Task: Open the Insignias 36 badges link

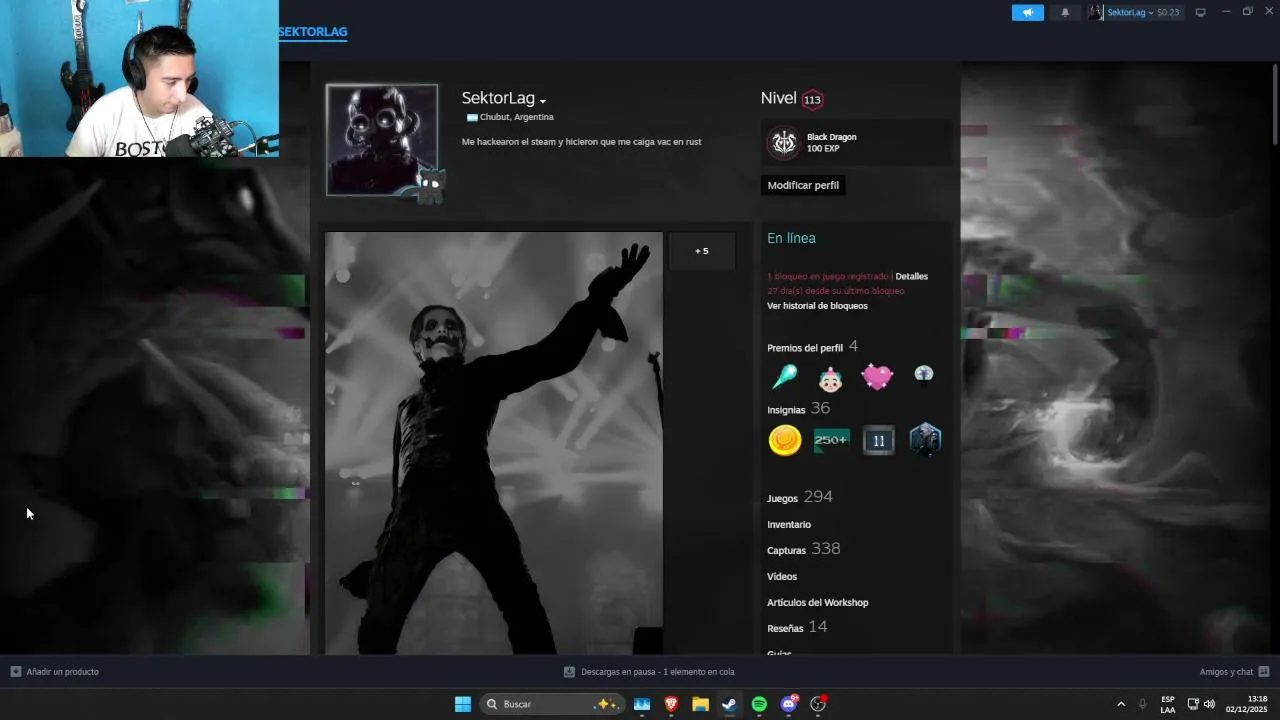Action: (798, 409)
